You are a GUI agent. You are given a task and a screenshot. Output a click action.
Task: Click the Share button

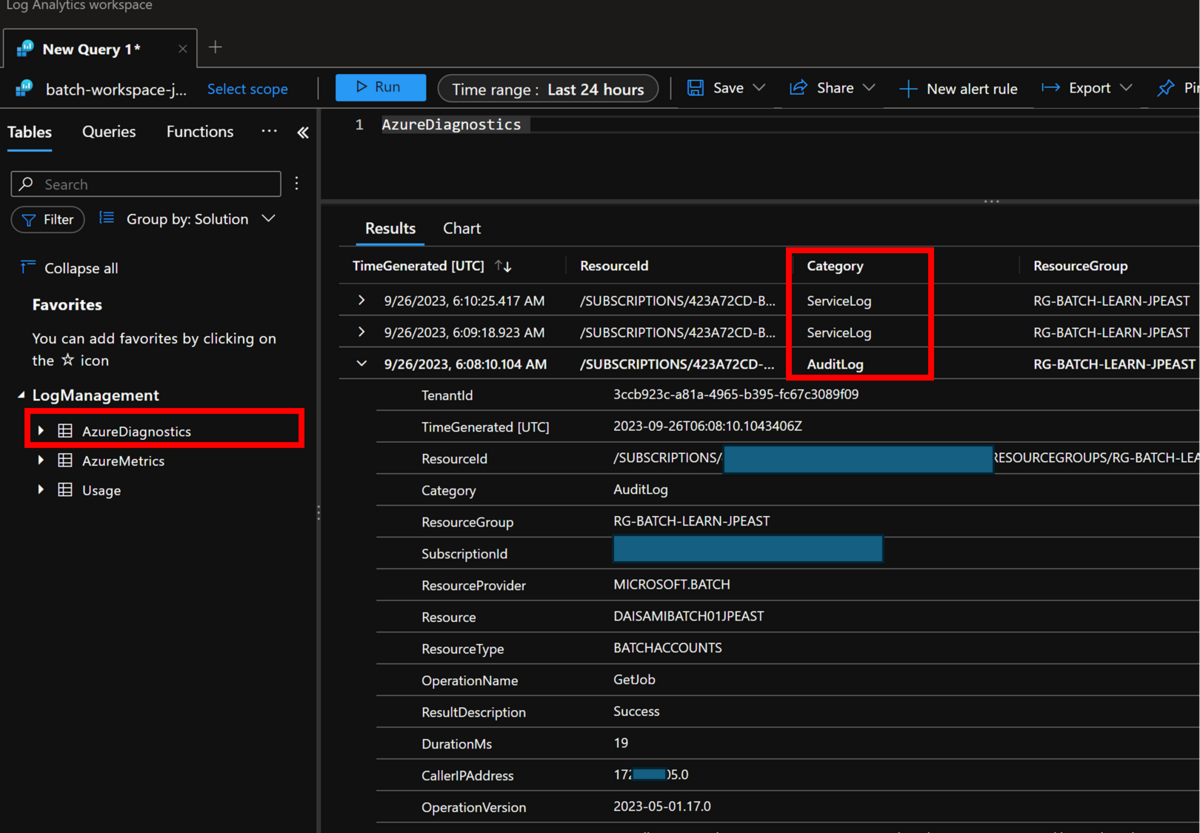[822, 88]
